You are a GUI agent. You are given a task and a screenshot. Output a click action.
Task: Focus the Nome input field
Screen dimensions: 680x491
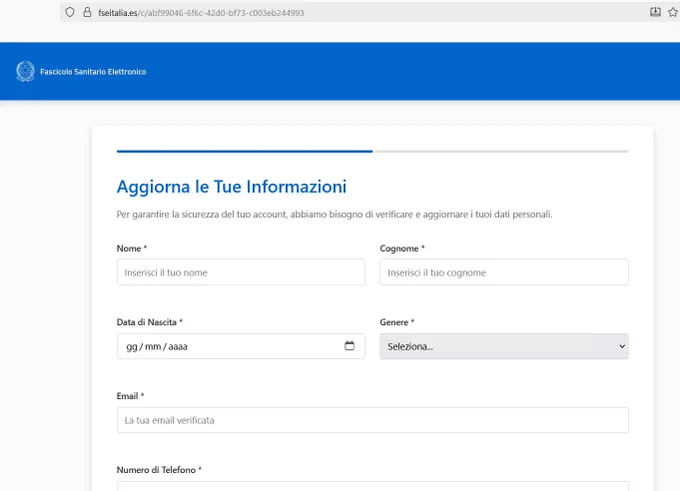pos(241,272)
